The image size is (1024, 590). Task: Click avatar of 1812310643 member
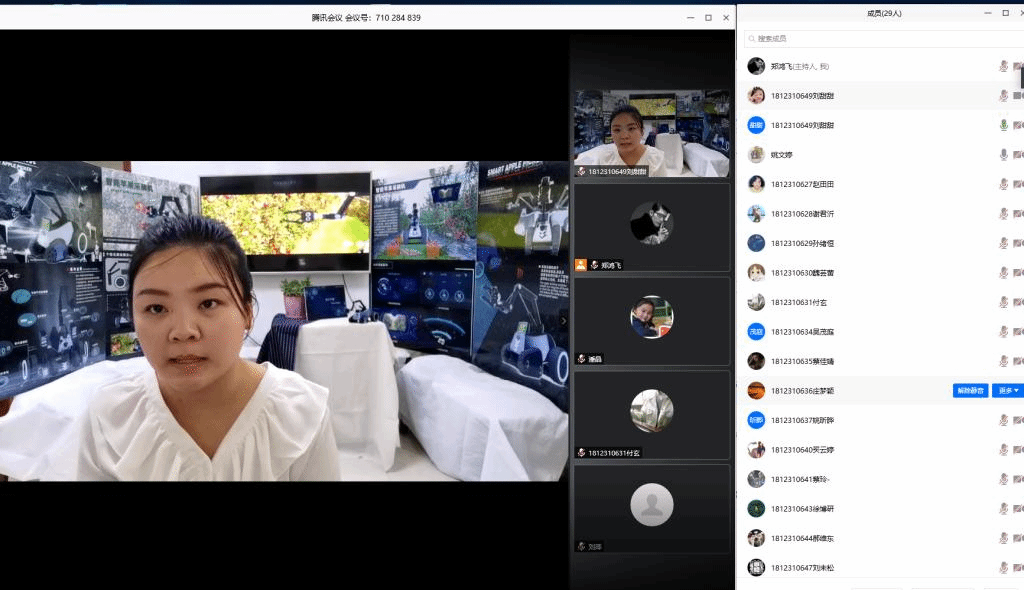click(756, 508)
